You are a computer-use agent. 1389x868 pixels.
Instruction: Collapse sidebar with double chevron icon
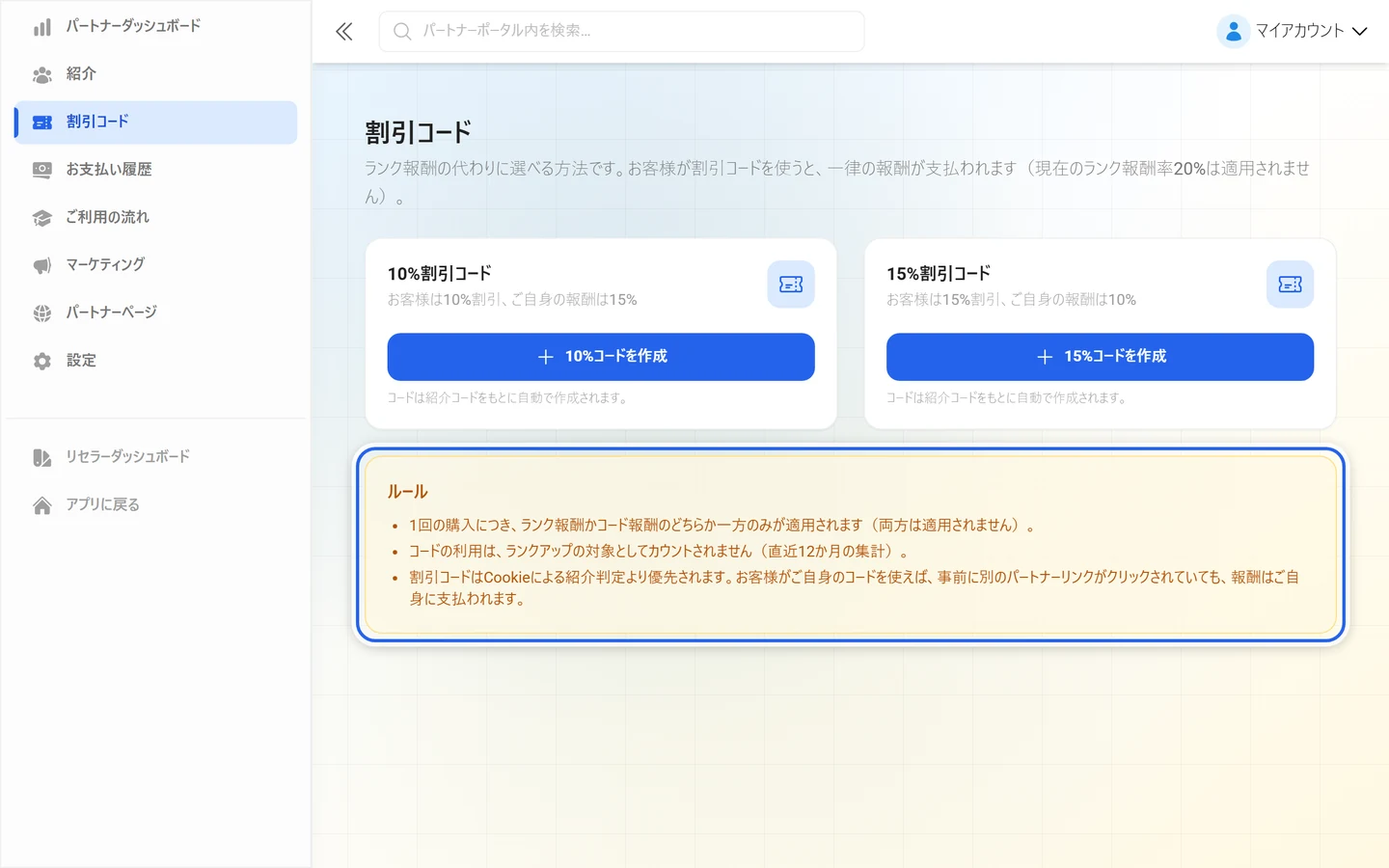tap(344, 32)
